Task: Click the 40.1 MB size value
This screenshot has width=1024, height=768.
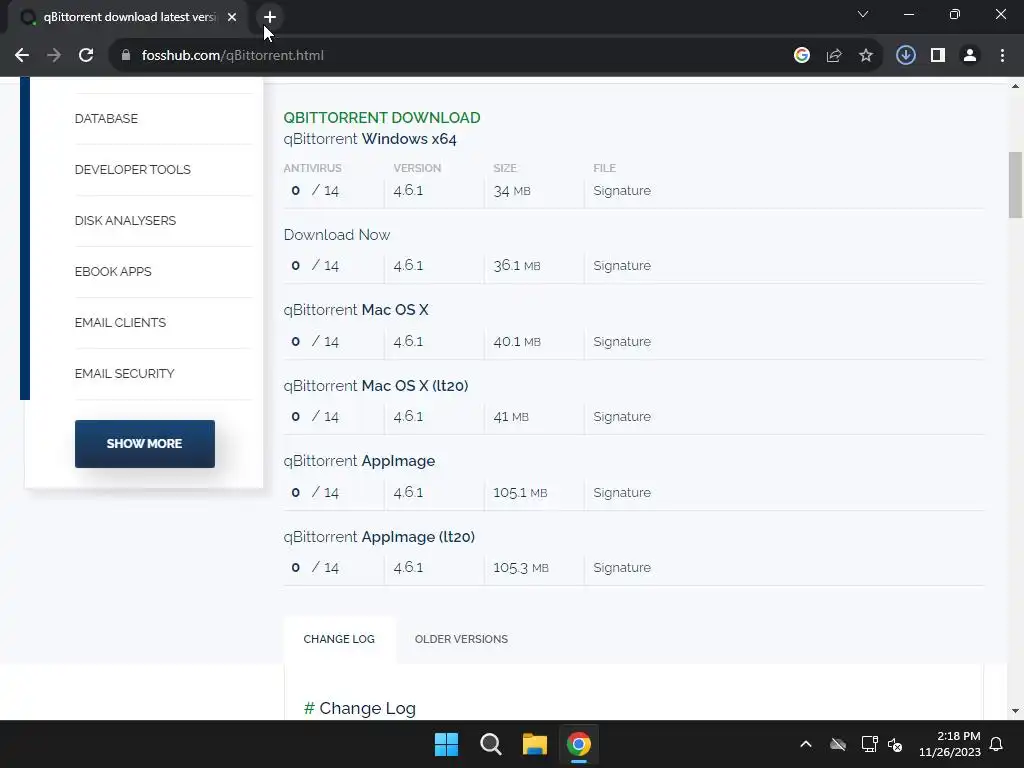Action: coord(517,342)
